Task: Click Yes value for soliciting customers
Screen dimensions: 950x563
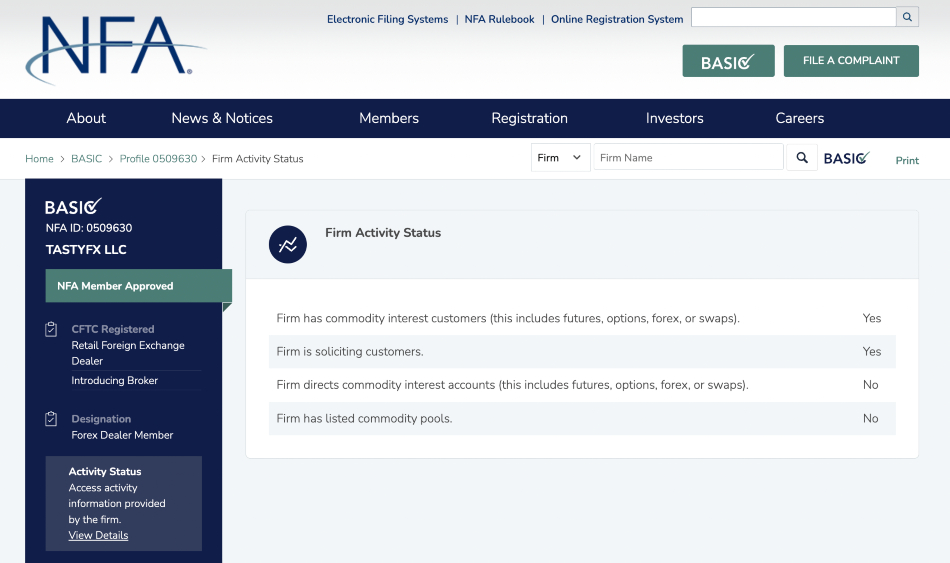Action: (872, 351)
